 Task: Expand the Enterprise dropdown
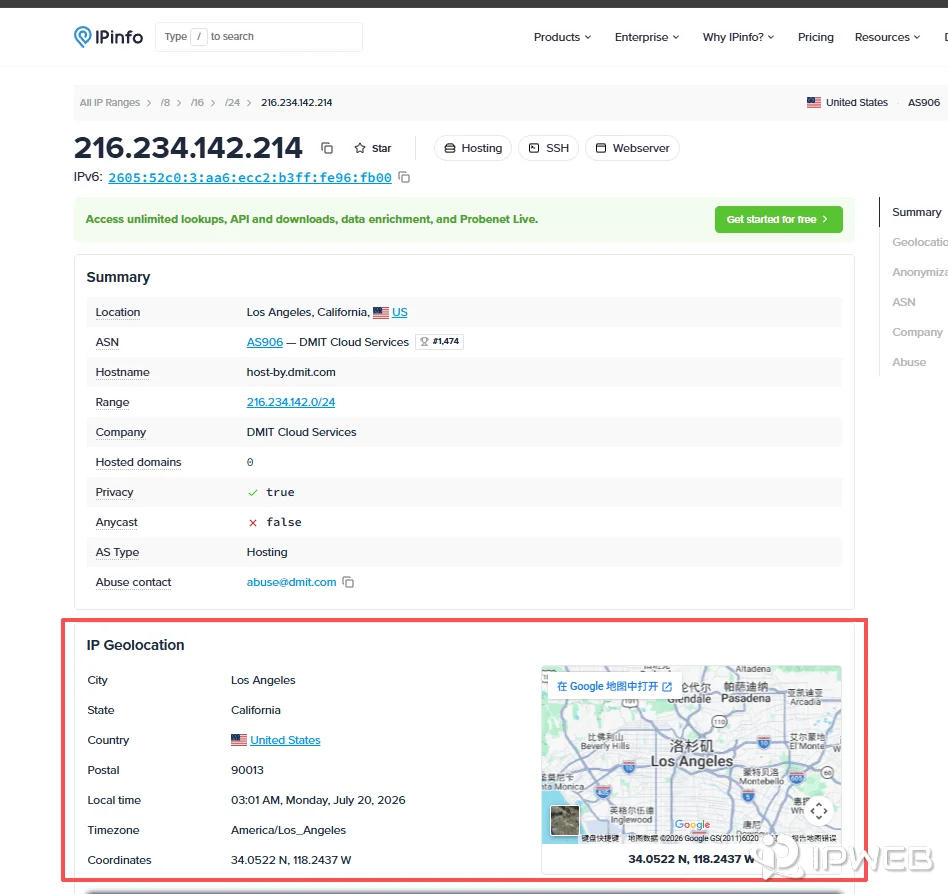647,37
